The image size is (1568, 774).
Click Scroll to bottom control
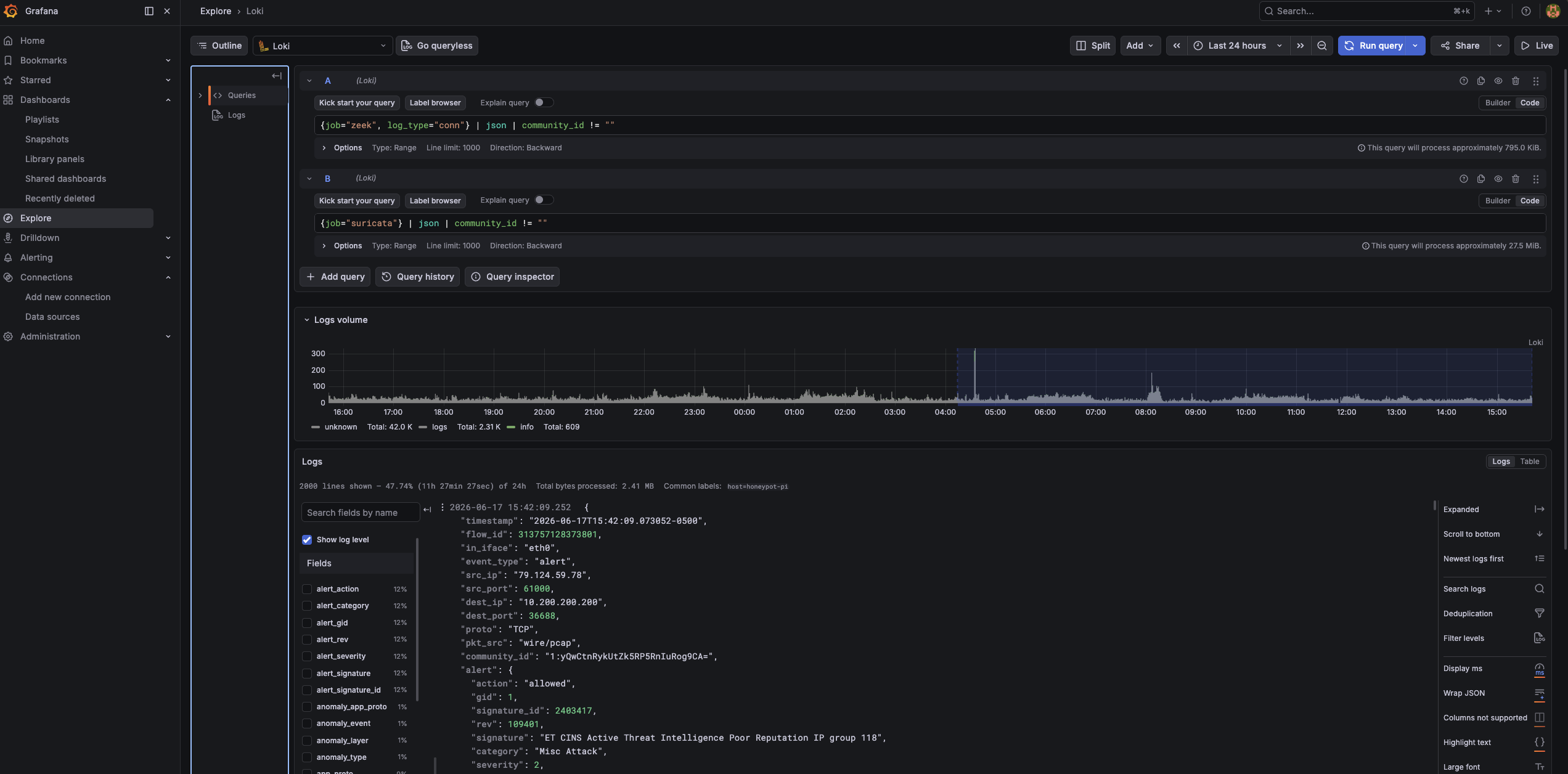(x=1493, y=534)
